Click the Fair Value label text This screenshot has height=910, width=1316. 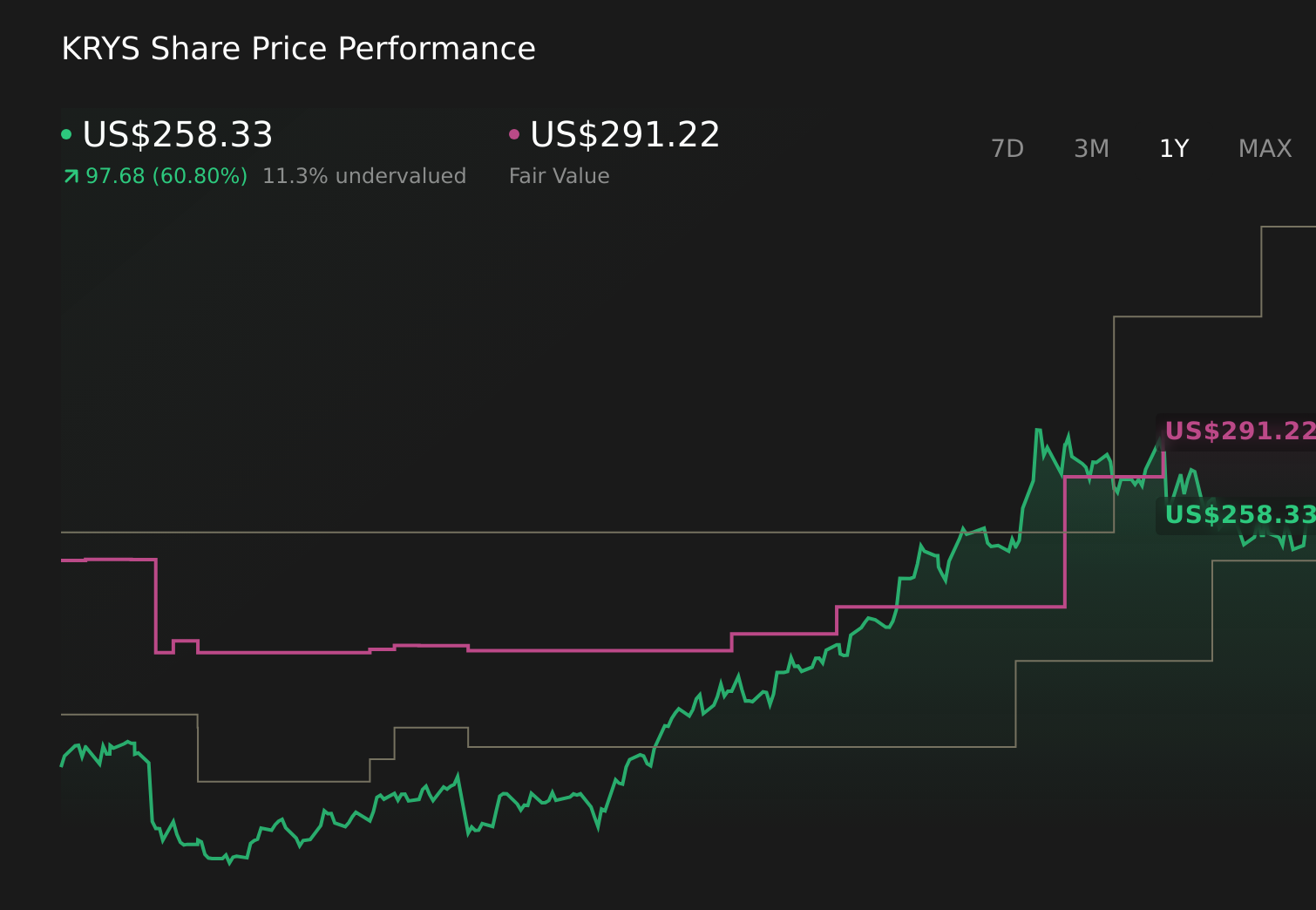(x=559, y=175)
